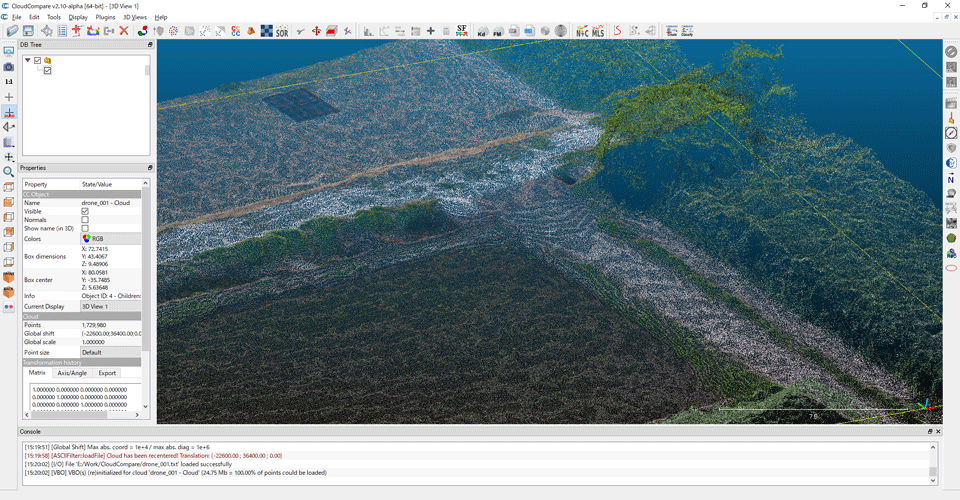The width and height of the screenshot is (960, 500).
Task: Click the N+C plugin icon
Action: coord(582,31)
